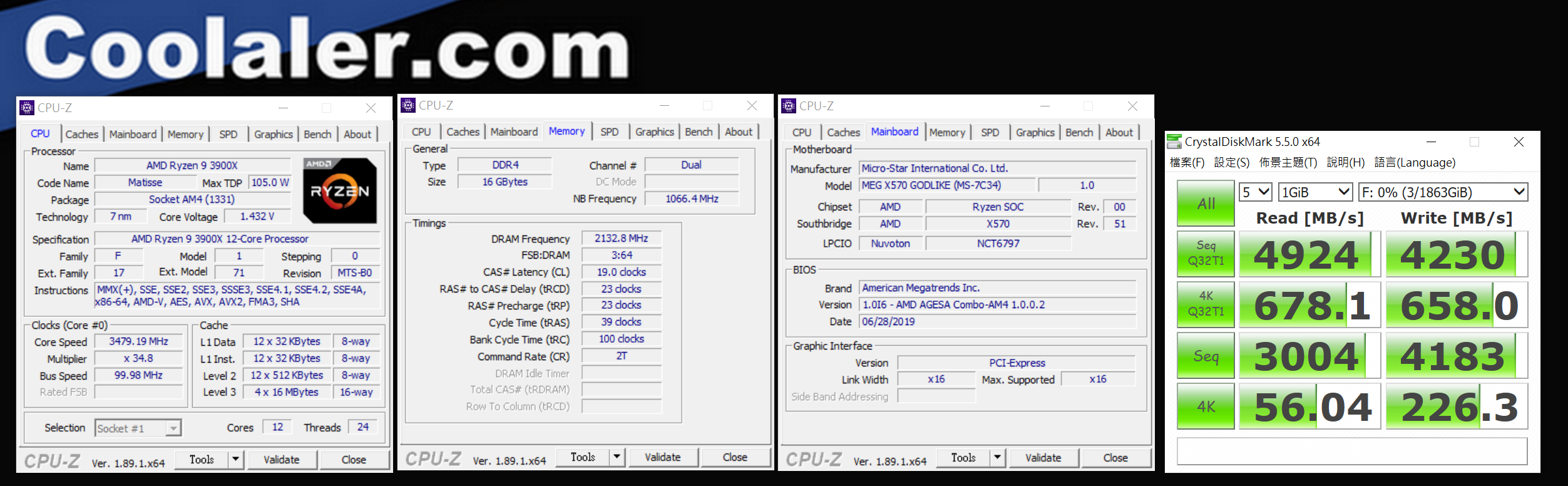Click the processor Name field AMD Ryzen 9 3900X
Image resolution: width=1568 pixels, height=486 pixels.
tap(192, 165)
